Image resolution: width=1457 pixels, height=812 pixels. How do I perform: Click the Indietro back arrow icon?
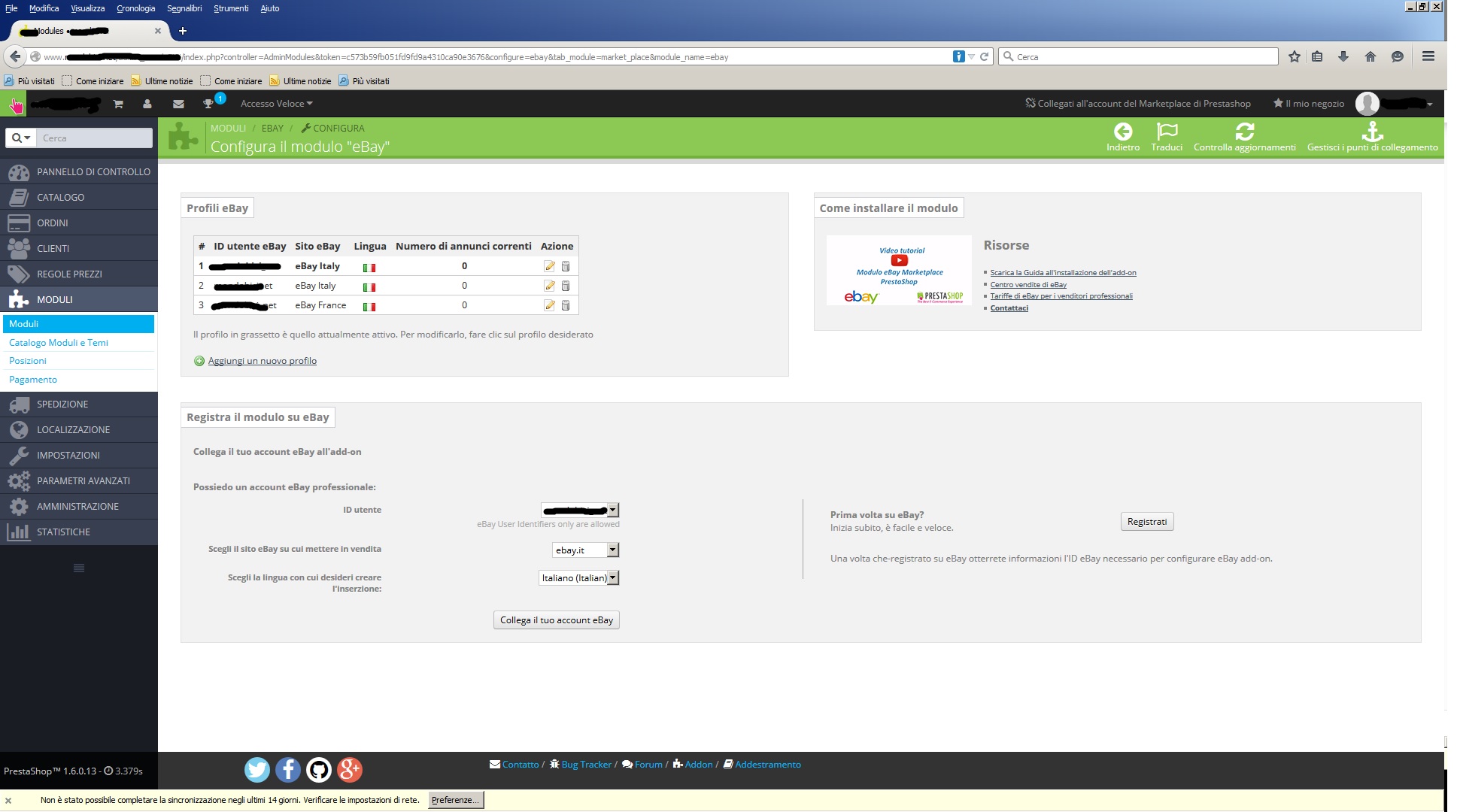coord(1122,132)
